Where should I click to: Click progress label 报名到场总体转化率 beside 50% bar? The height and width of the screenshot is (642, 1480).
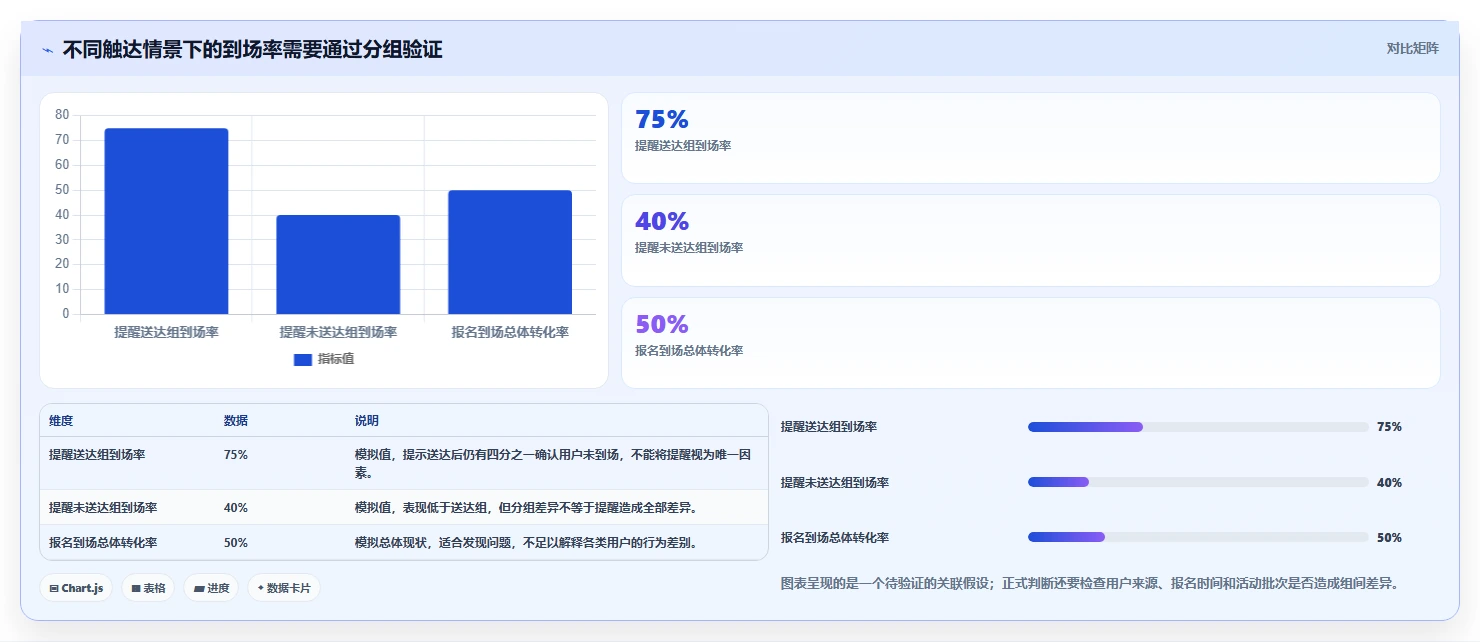click(835, 537)
